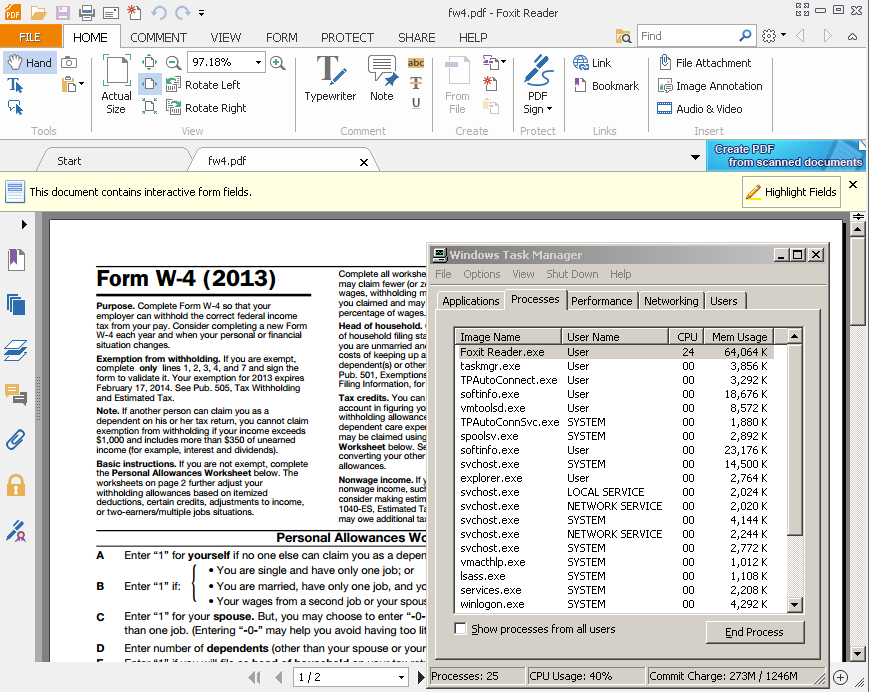Tick 'Show processes from all users' checkbox
Image resolution: width=869 pixels, height=692 pixels.
tap(460, 628)
